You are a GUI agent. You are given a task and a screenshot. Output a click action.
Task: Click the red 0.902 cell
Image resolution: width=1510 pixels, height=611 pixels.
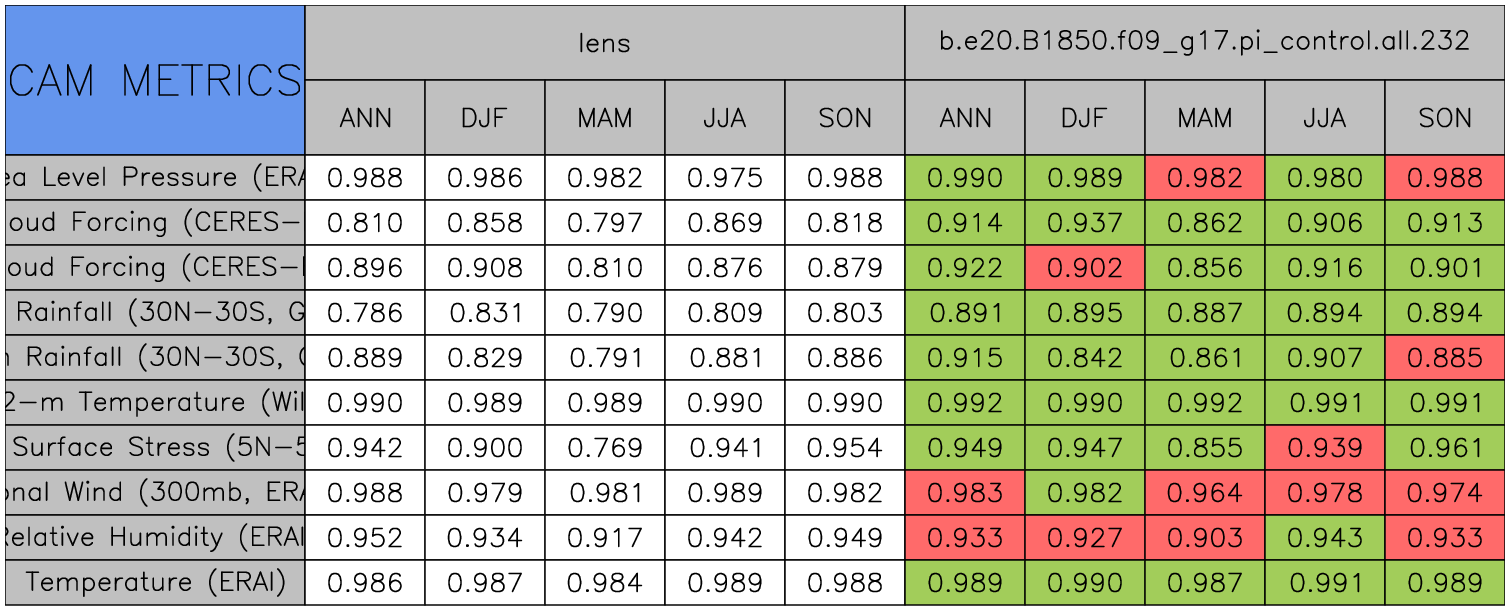pos(1084,268)
